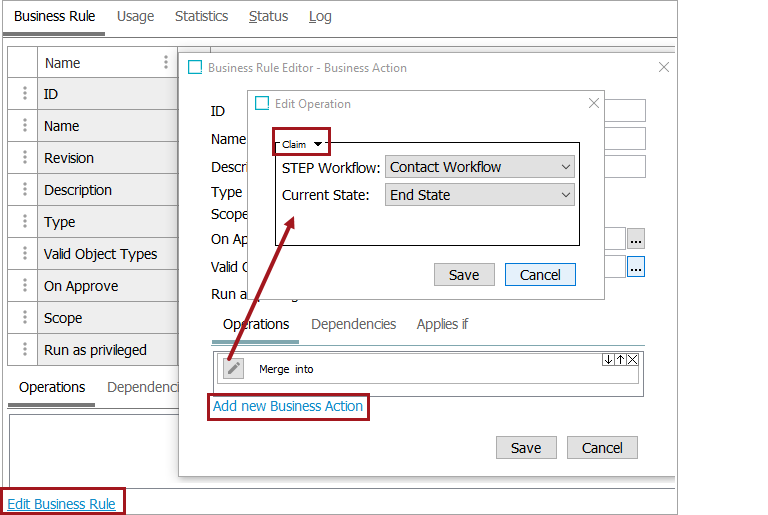The image size is (768, 515).
Task: Remove the Merge into operation
Action: (632, 360)
